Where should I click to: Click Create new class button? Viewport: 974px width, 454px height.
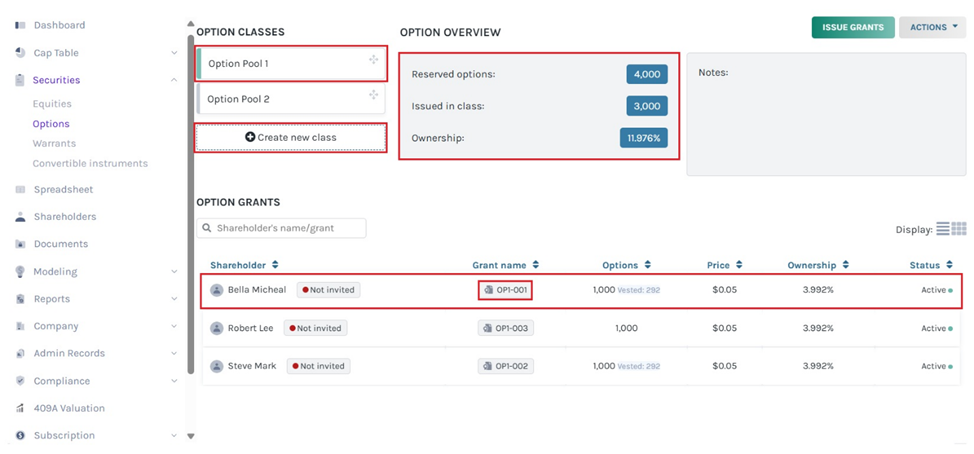(291, 137)
